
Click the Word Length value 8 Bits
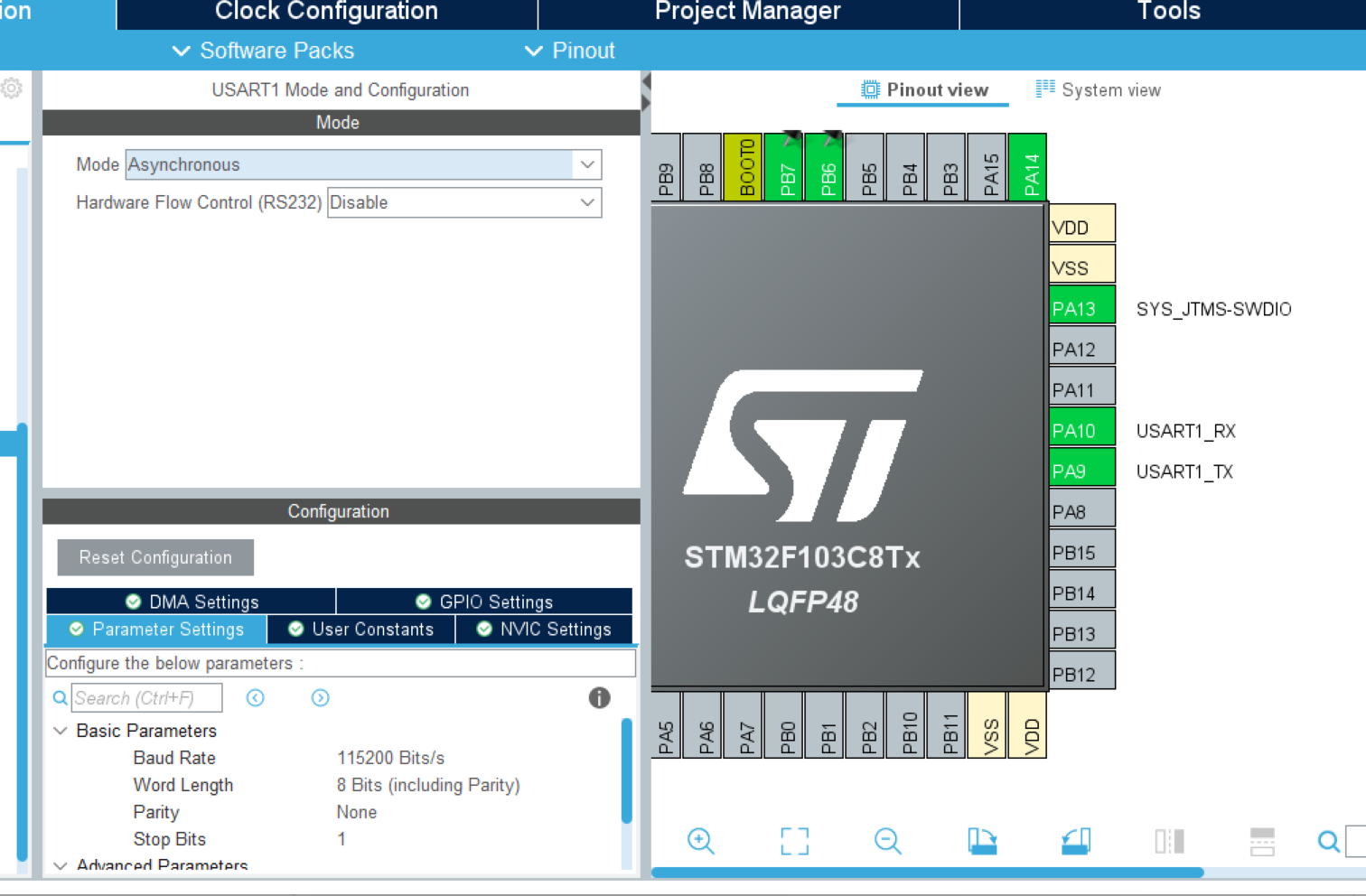click(428, 785)
